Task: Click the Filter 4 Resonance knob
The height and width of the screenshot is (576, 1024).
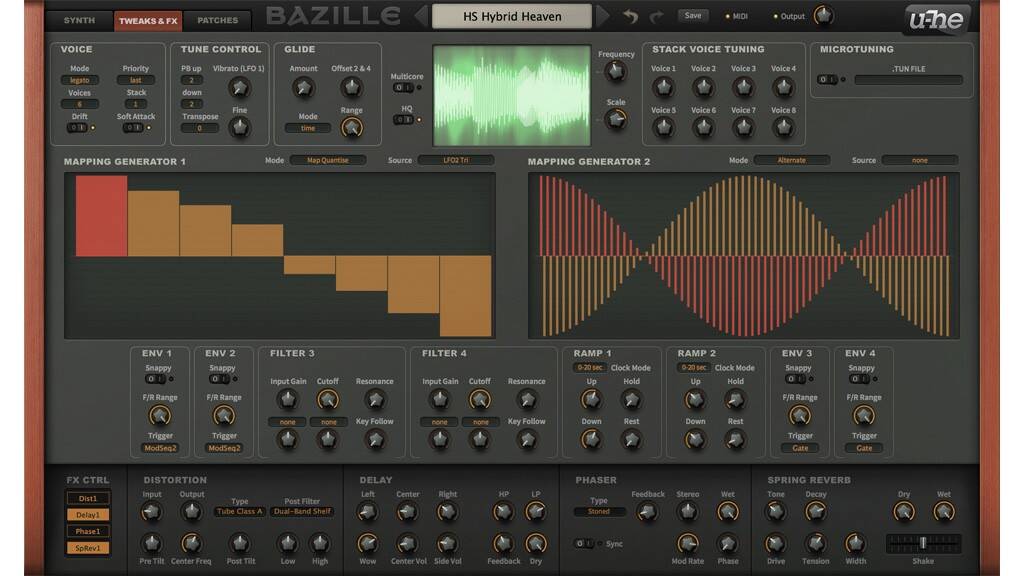Action: 526,399
